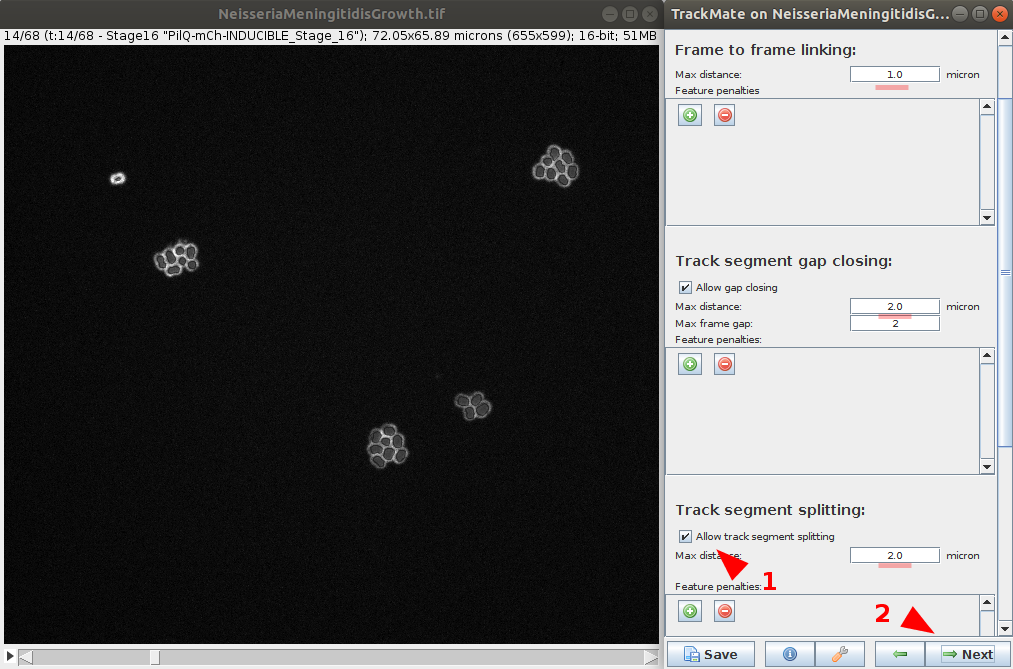The image size is (1013, 669).
Task: Remove a gap closing feature penalty
Action: coord(725,364)
